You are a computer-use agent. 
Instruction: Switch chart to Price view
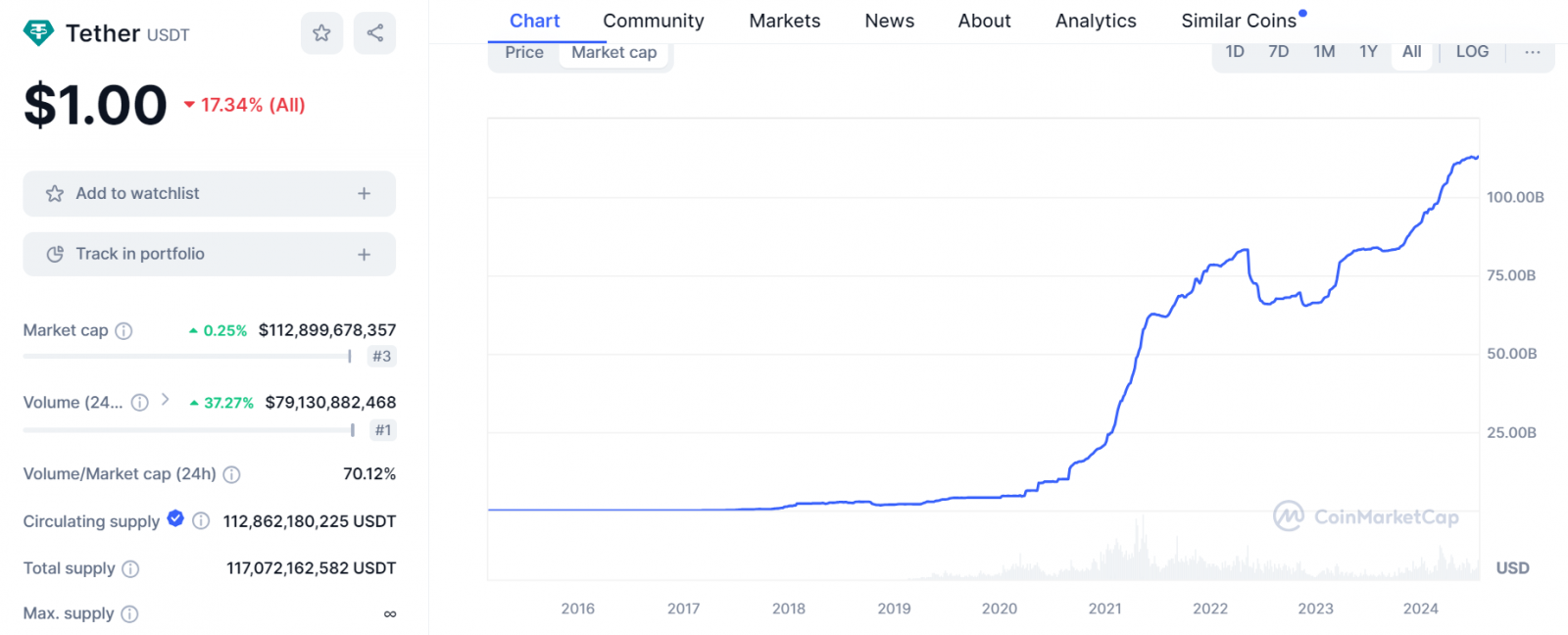tap(524, 53)
